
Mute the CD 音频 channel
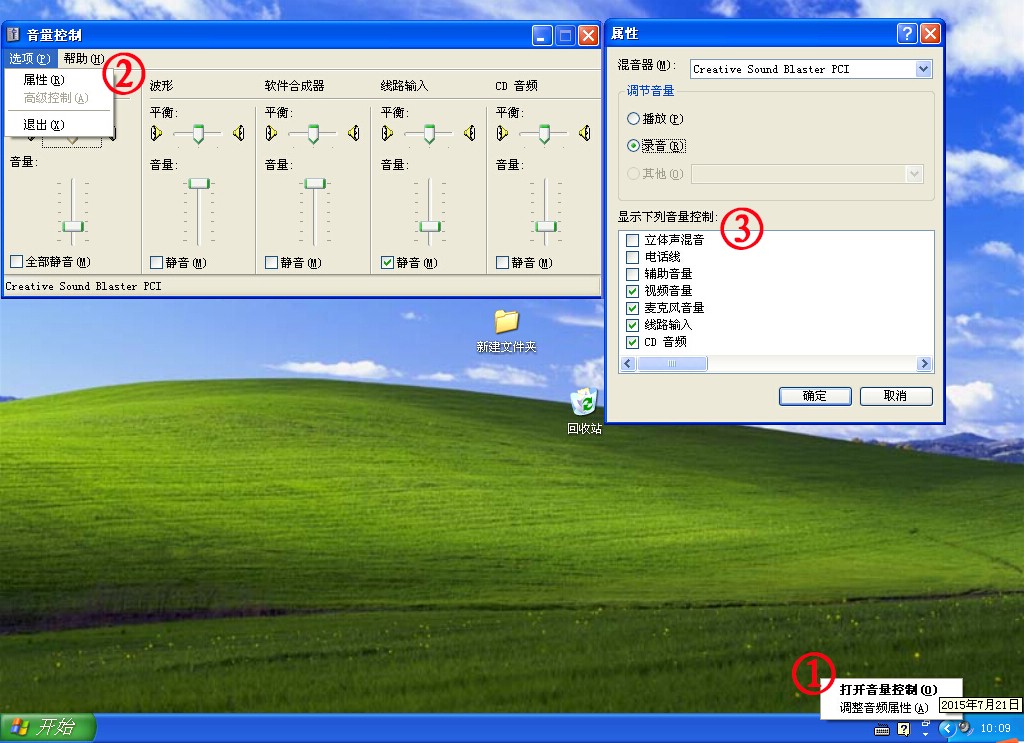(x=502, y=262)
